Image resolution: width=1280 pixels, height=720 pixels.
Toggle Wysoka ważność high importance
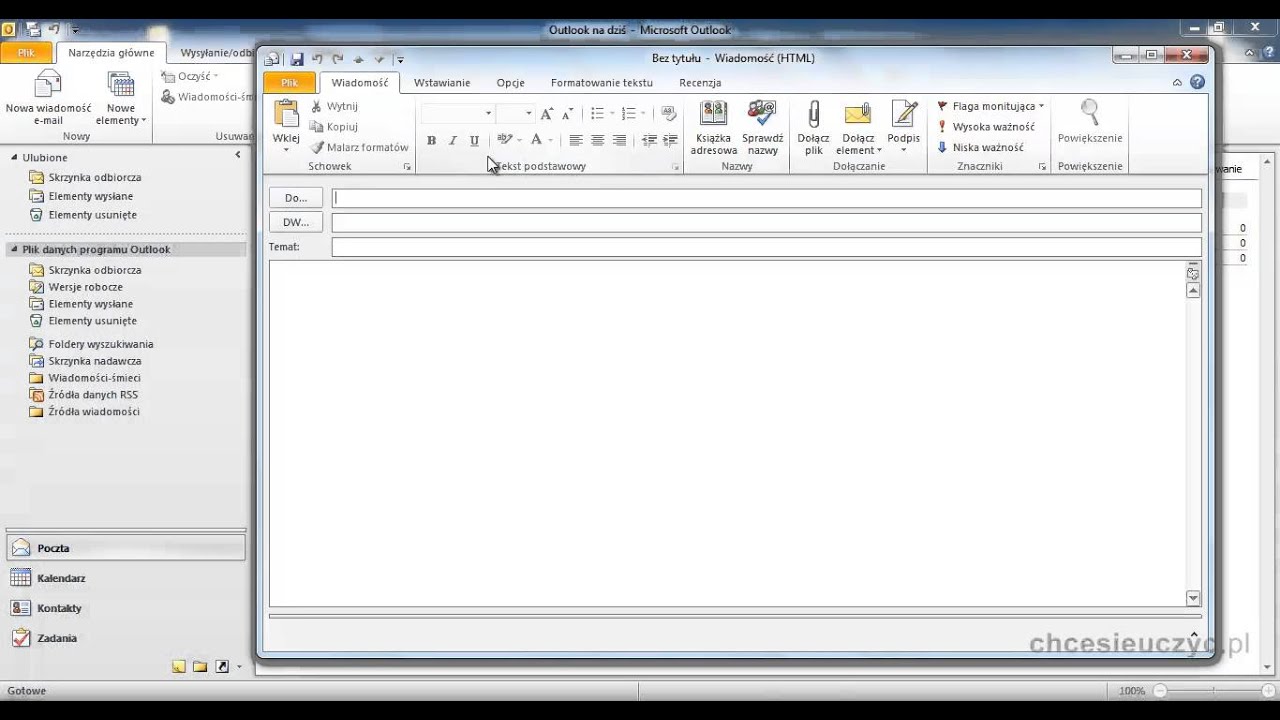click(986, 127)
